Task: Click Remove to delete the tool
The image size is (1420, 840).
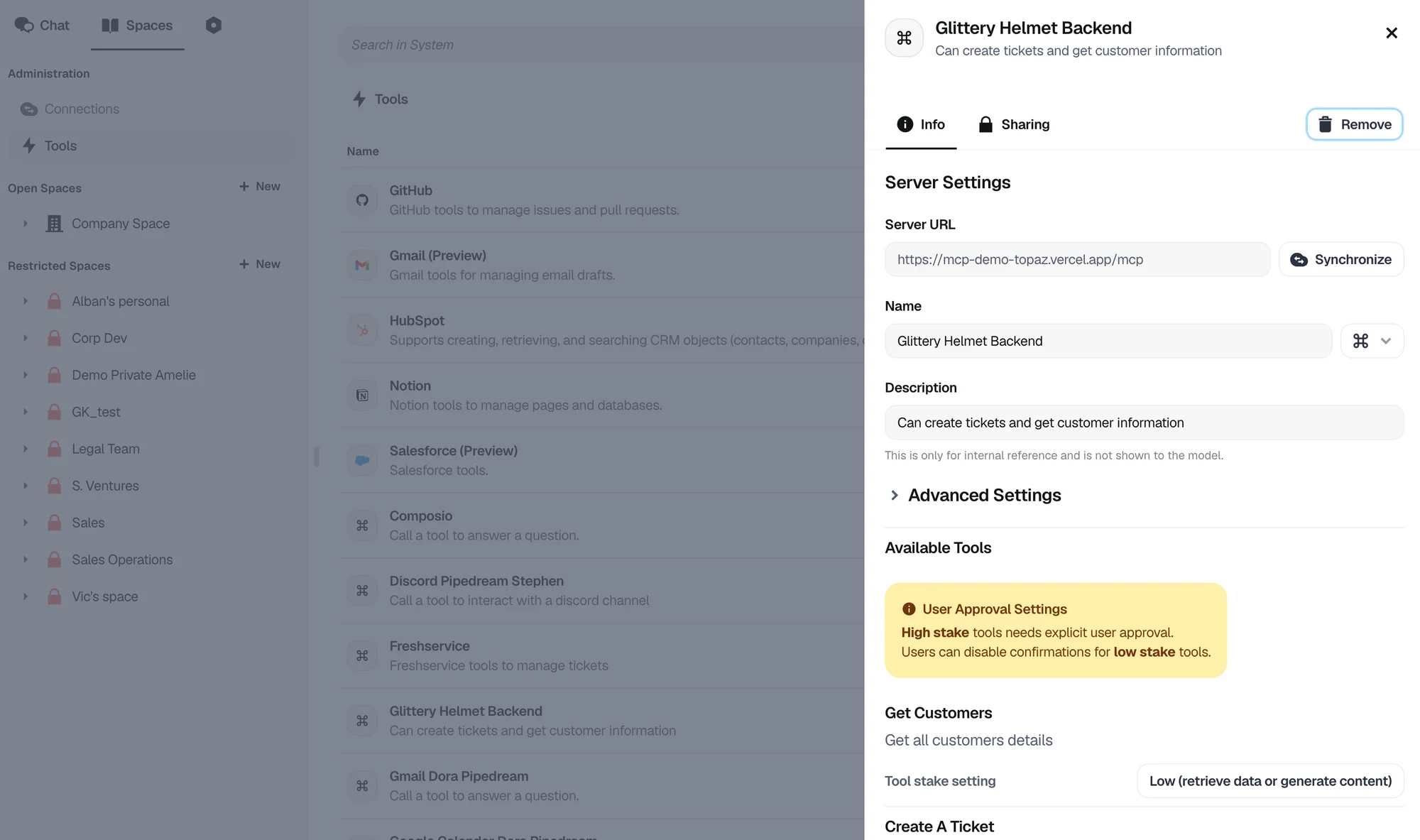Action: pos(1354,124)
